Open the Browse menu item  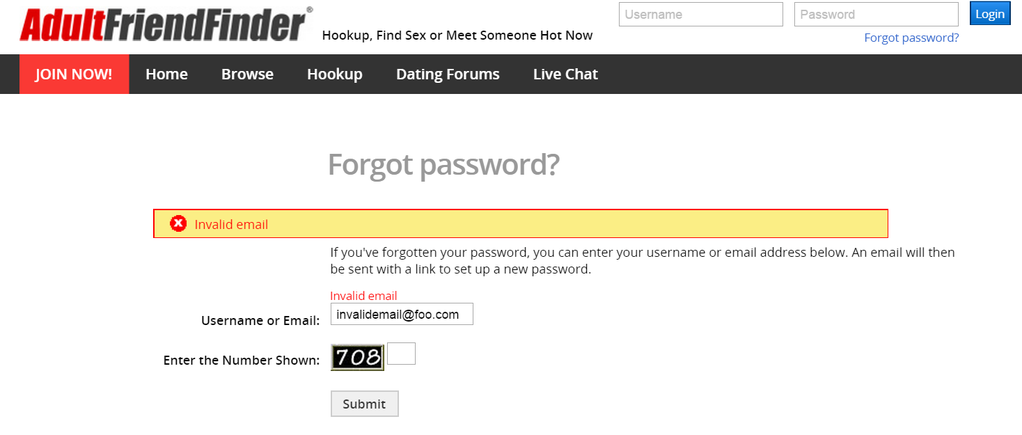[248, 74]
